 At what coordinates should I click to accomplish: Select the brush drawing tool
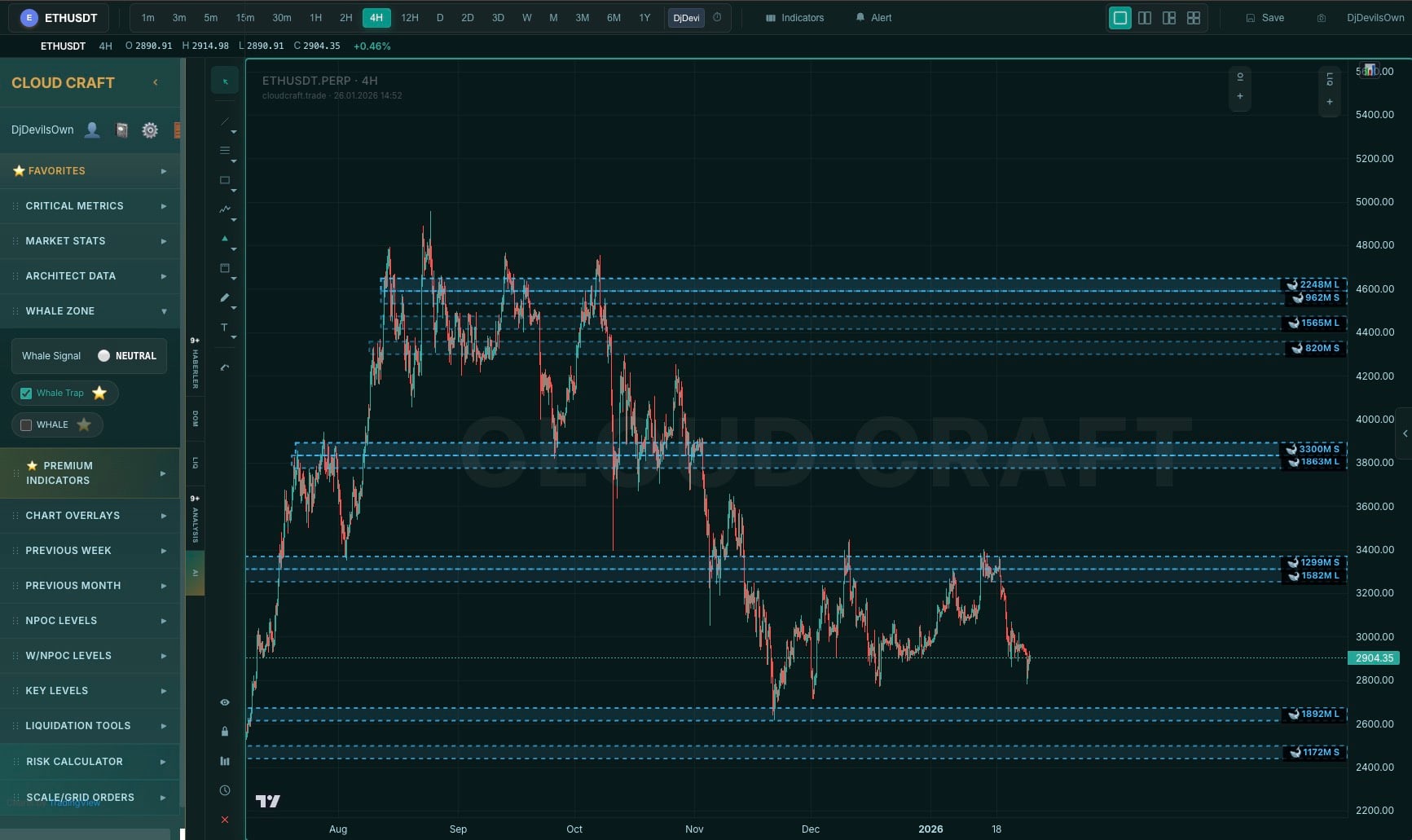click(225, 297)
